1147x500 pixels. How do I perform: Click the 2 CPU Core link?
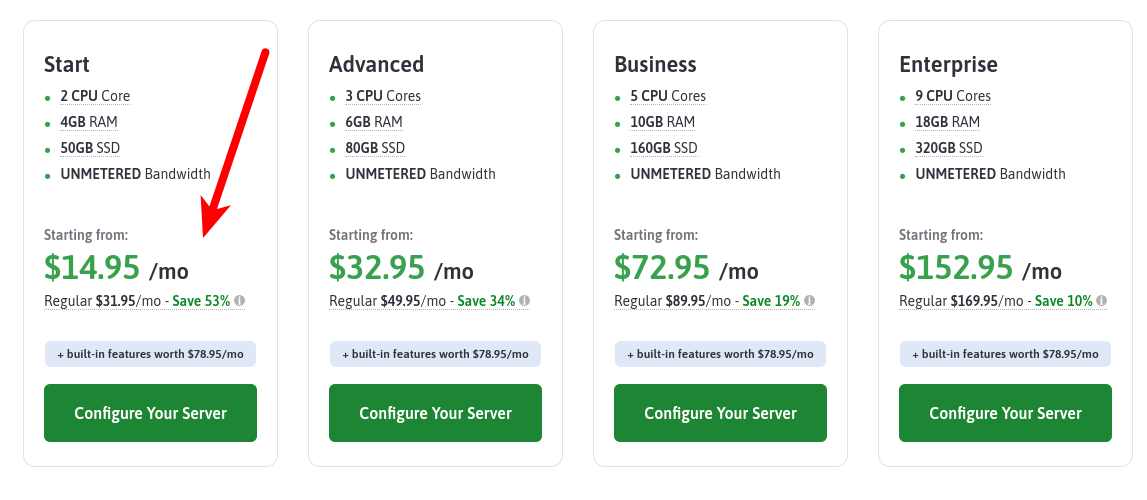[95, 96]
